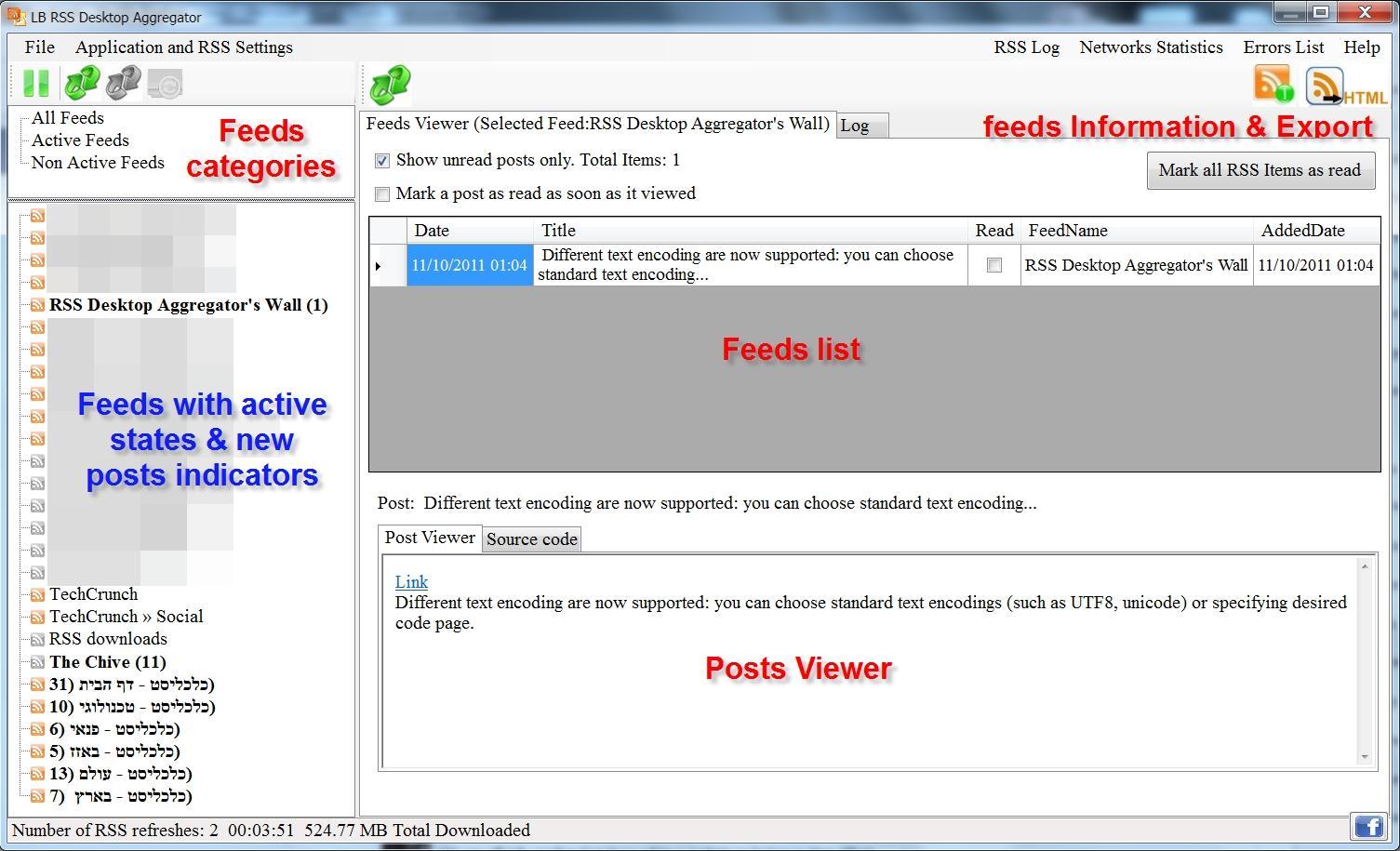The image size is (1400, 851).
Task: Click the RSS export to HTML icon
Action: coord(1345,86)
